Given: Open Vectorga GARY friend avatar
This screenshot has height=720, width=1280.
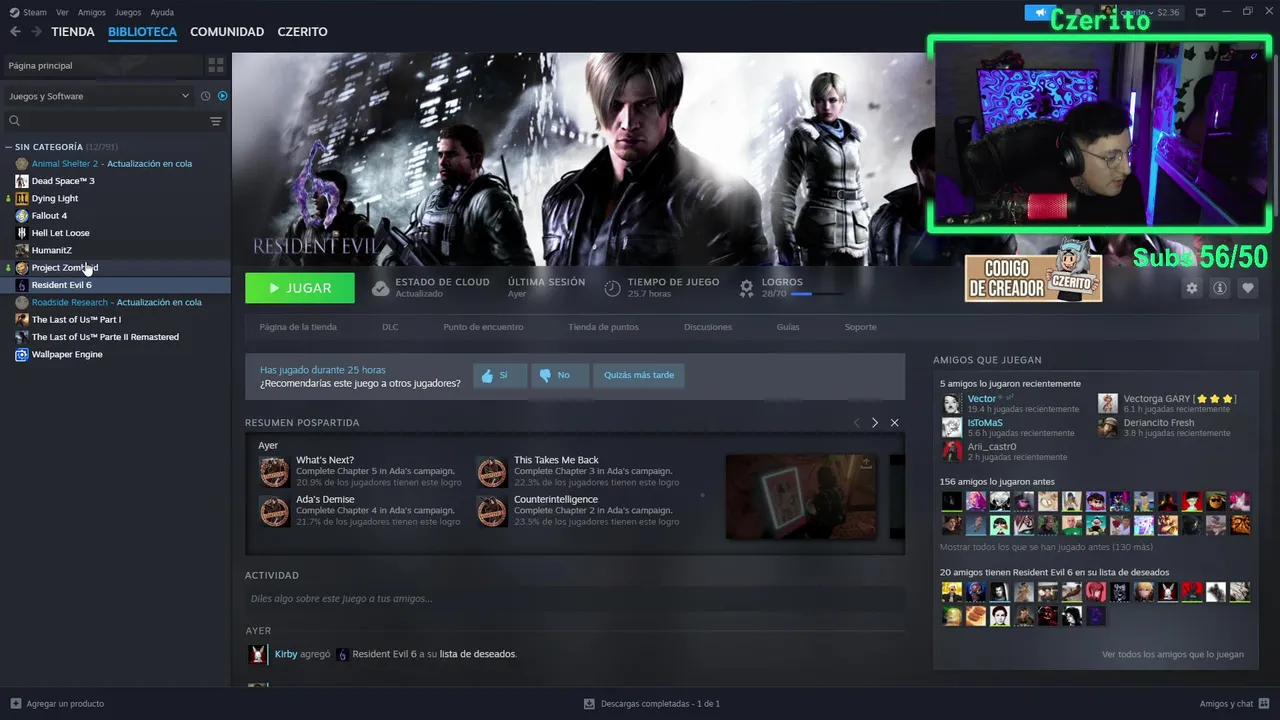Looking at the screenshot, I should [x=1107, y=403].
